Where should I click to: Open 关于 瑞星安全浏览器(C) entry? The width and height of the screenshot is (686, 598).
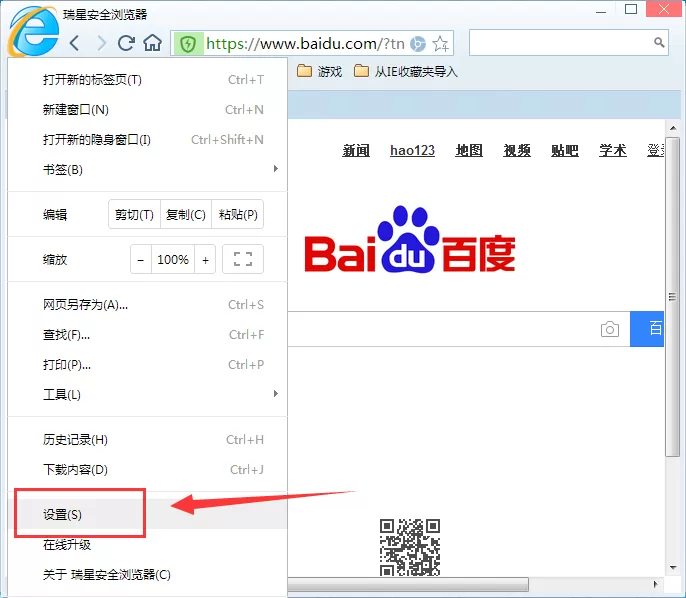point(147,574)
